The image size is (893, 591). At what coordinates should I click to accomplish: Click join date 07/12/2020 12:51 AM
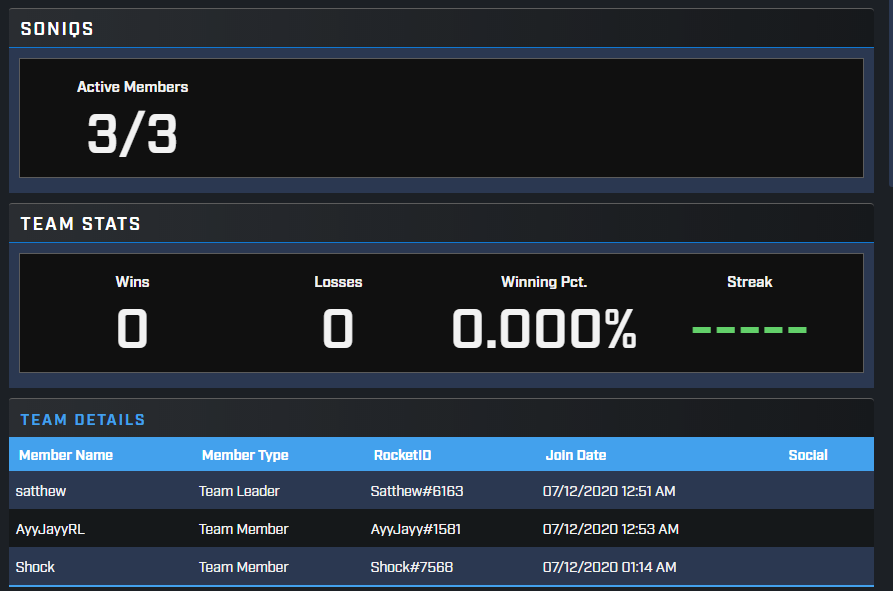(x=609, y=491)
